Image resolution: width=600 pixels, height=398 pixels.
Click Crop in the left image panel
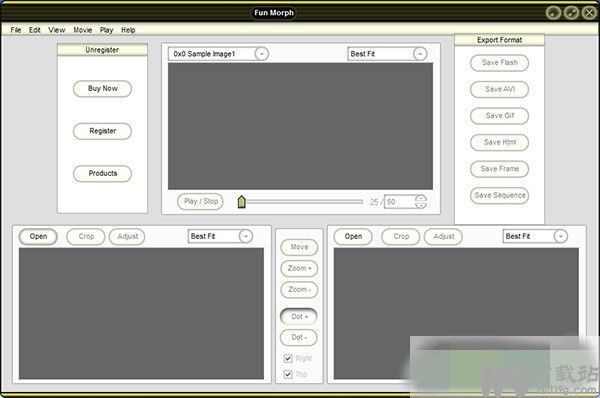pos(86,237)
